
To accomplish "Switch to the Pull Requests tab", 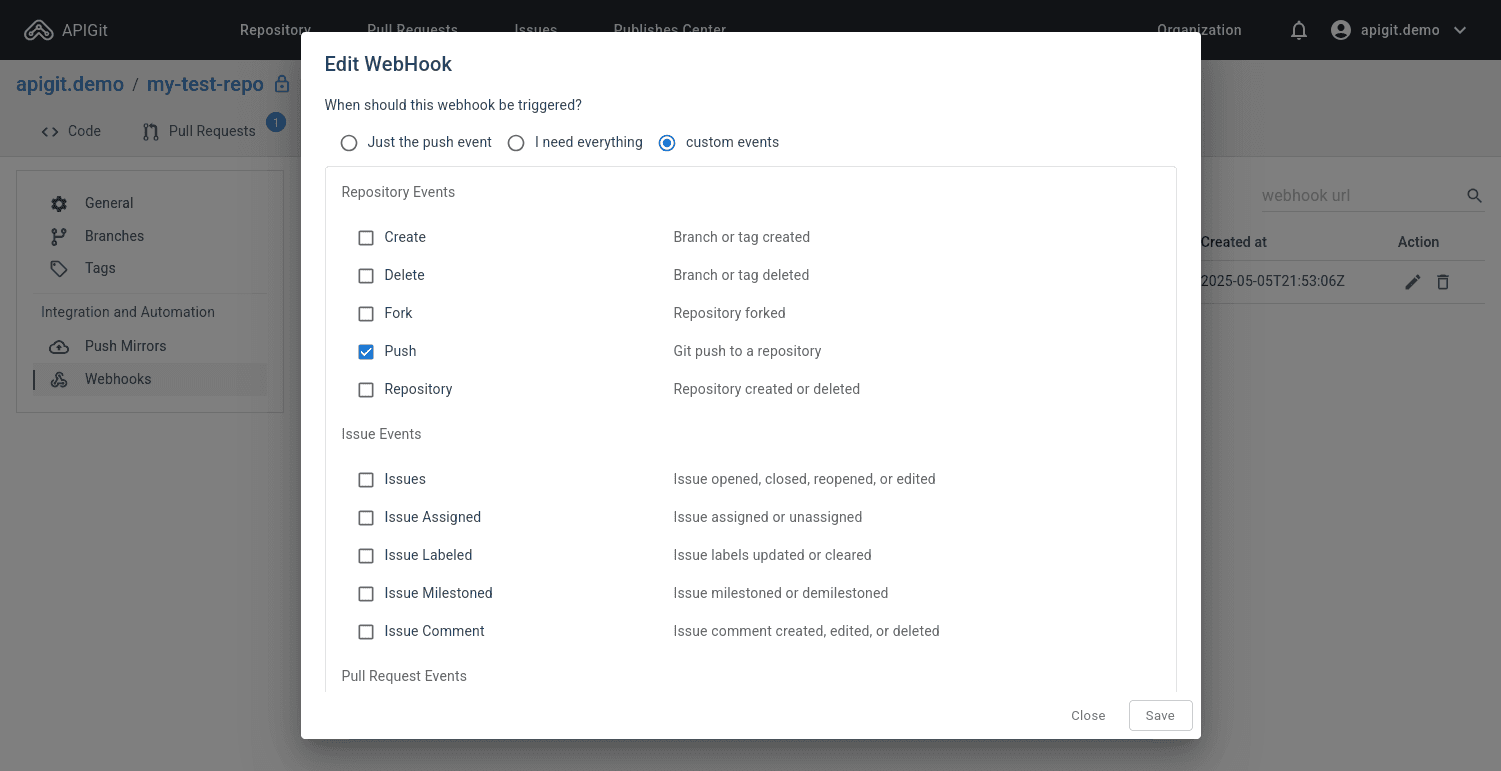I will pos(199,131).
